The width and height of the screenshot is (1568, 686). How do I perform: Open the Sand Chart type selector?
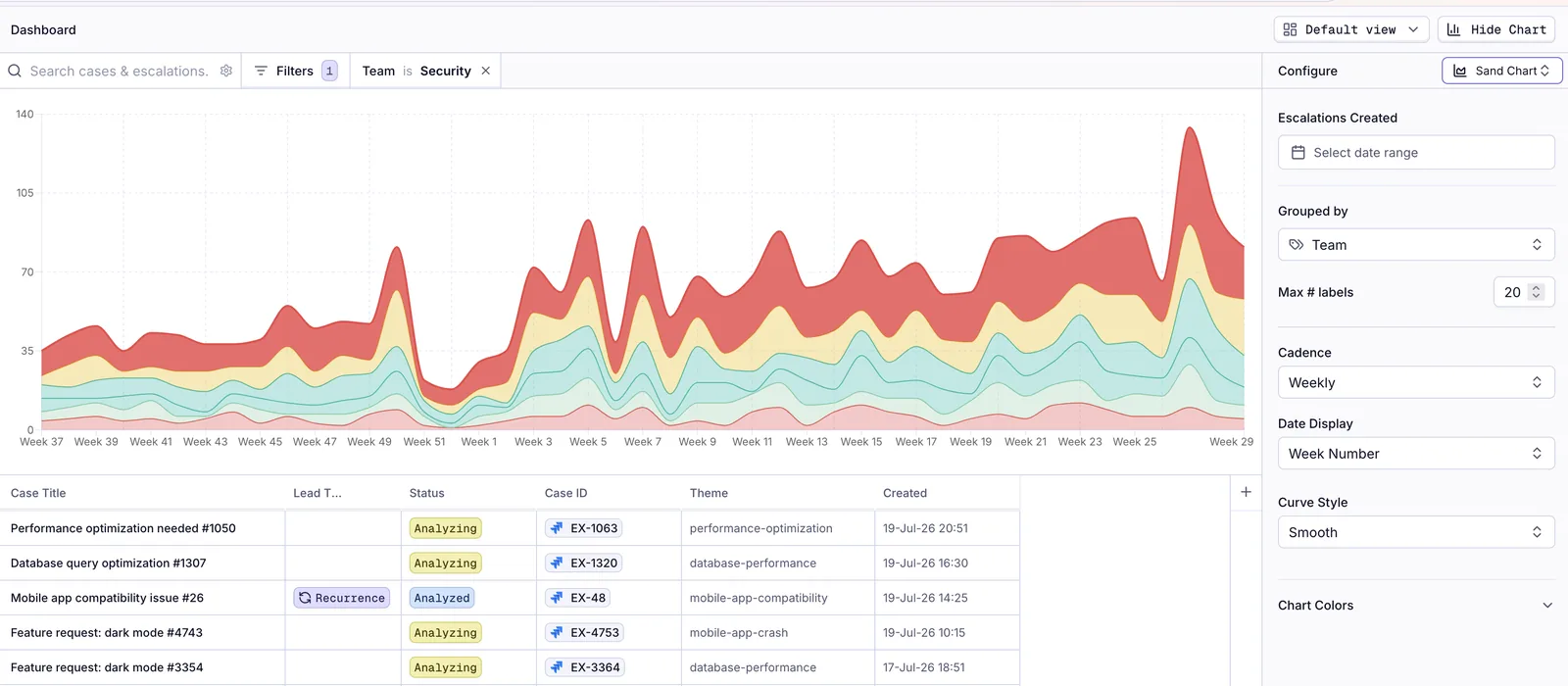point(1502,71)
